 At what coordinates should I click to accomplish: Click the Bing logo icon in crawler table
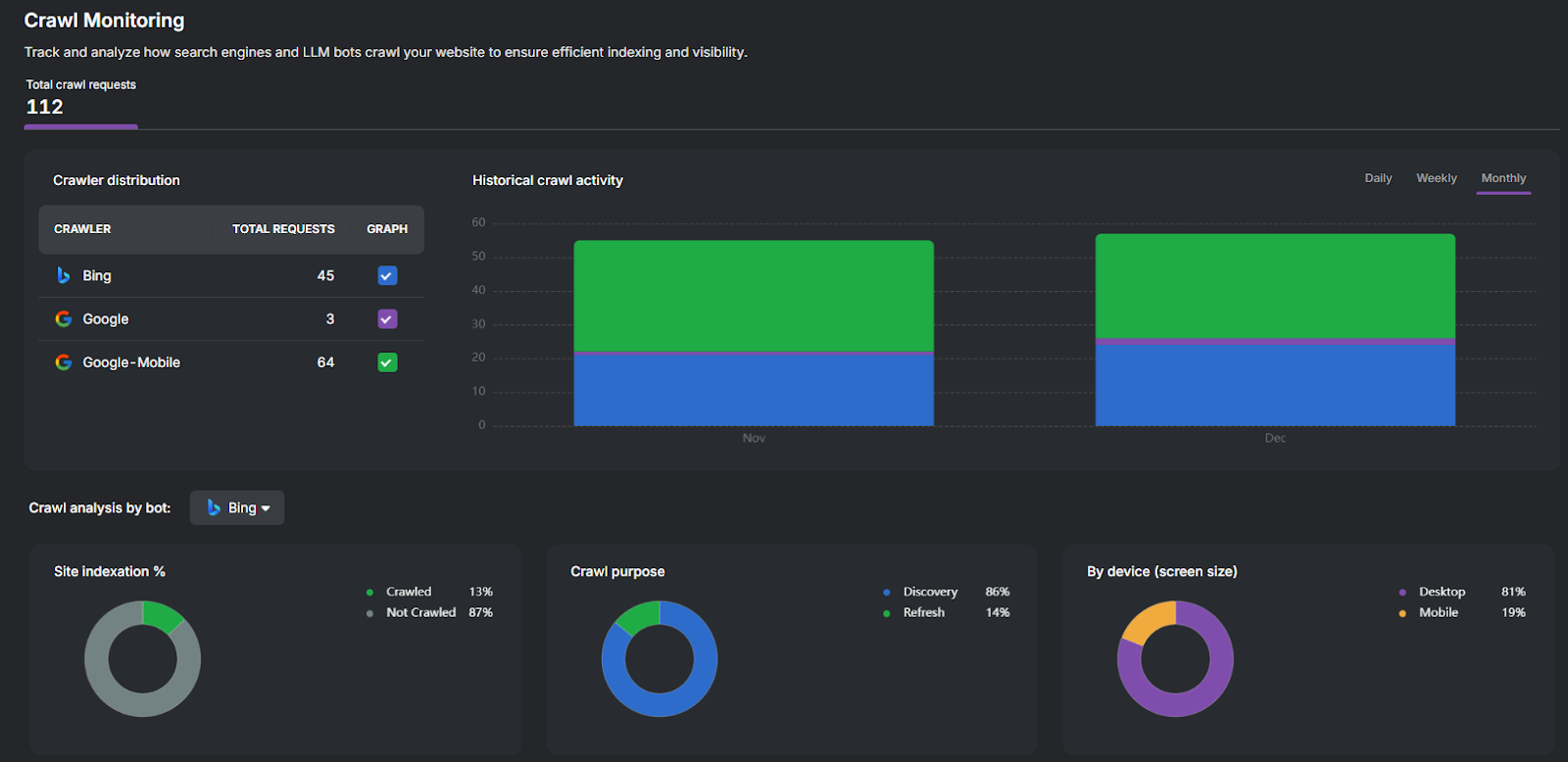64,275
